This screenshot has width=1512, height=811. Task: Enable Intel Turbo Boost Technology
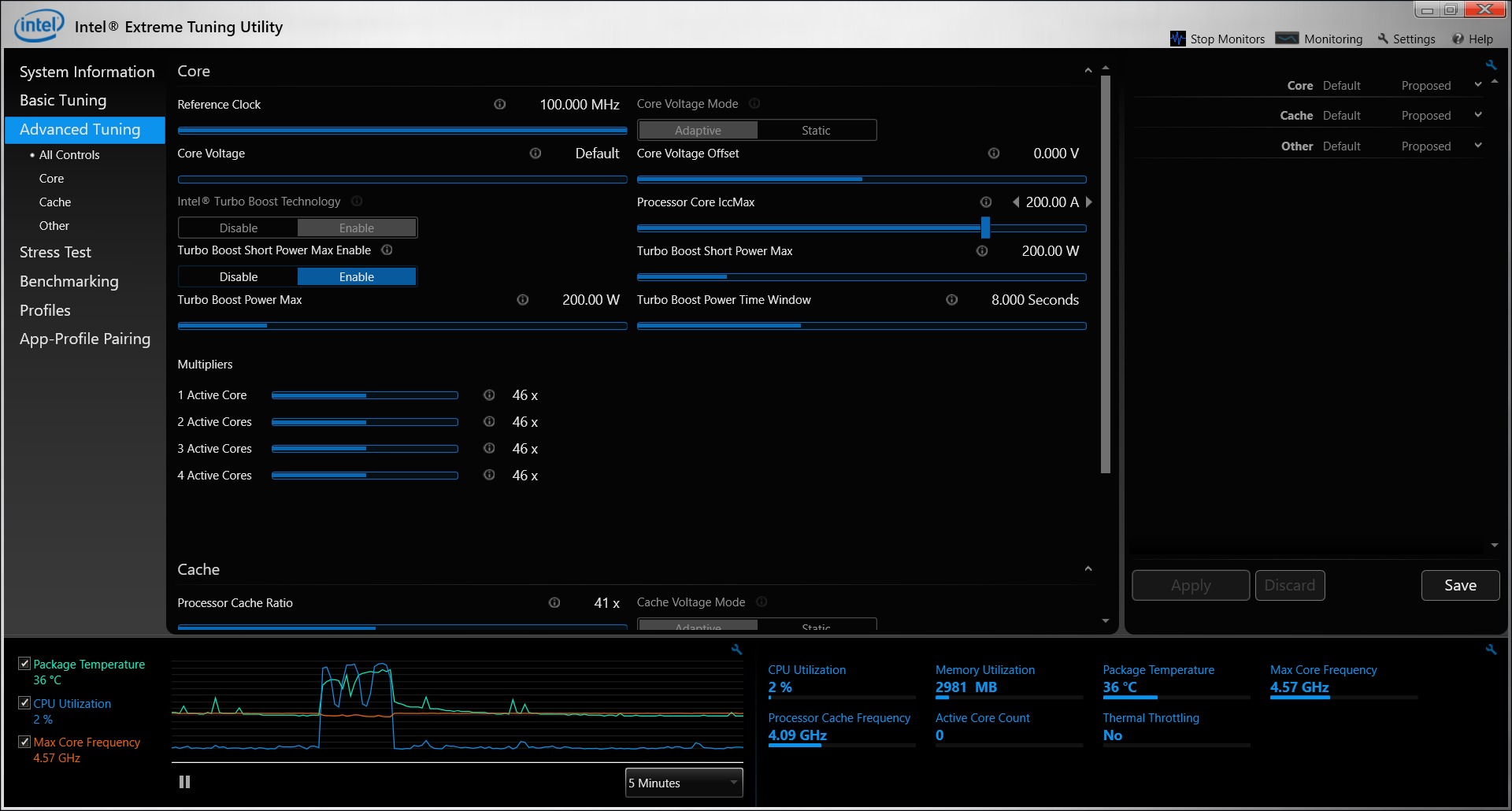pyautogui.click(x=357, y=228)
